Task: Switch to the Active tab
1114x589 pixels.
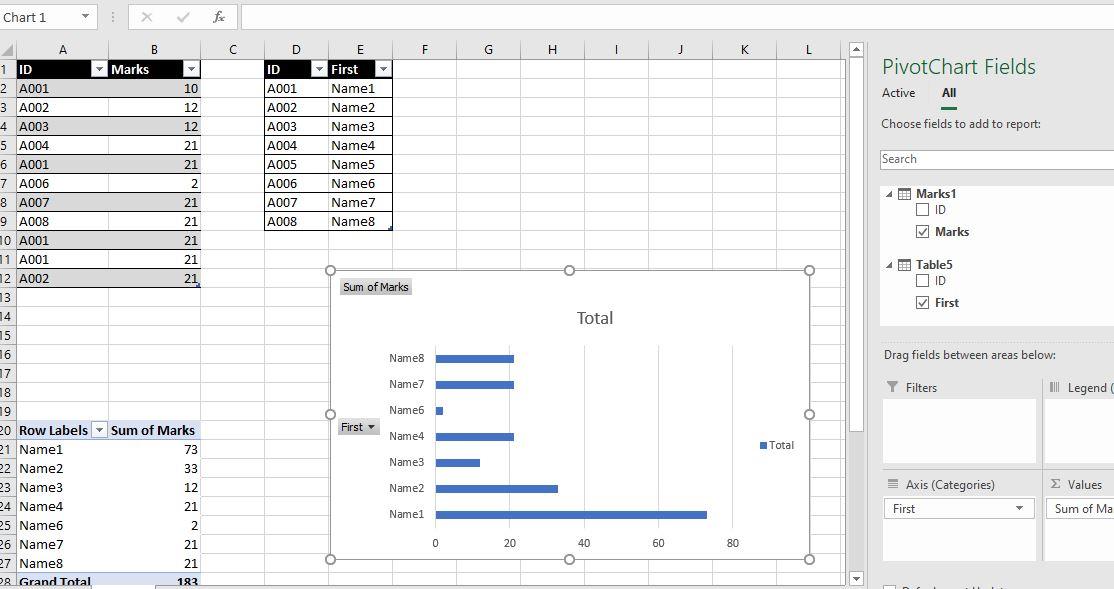Action: point(899,92)
